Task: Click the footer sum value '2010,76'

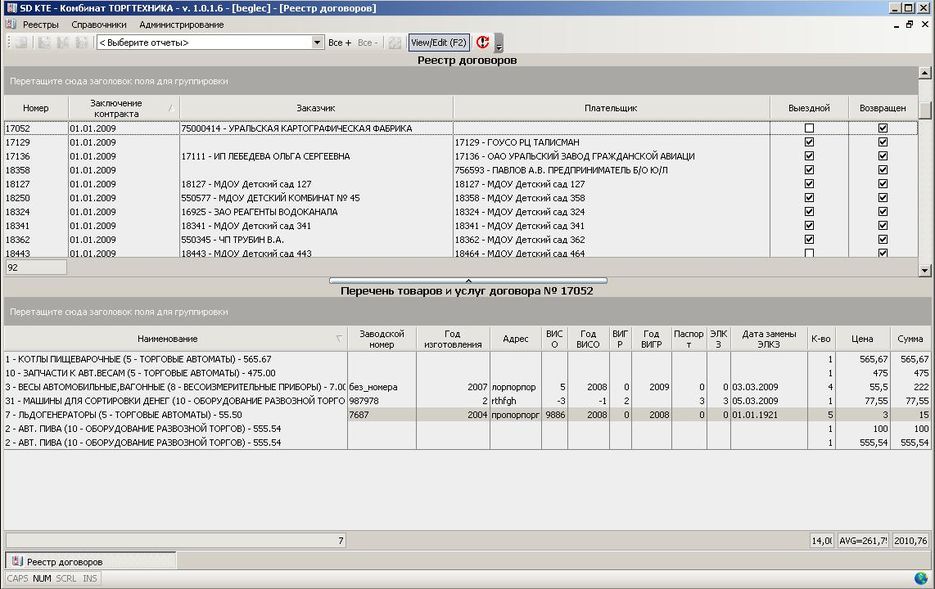Action: pyautogui.click(x=911, y=541)
